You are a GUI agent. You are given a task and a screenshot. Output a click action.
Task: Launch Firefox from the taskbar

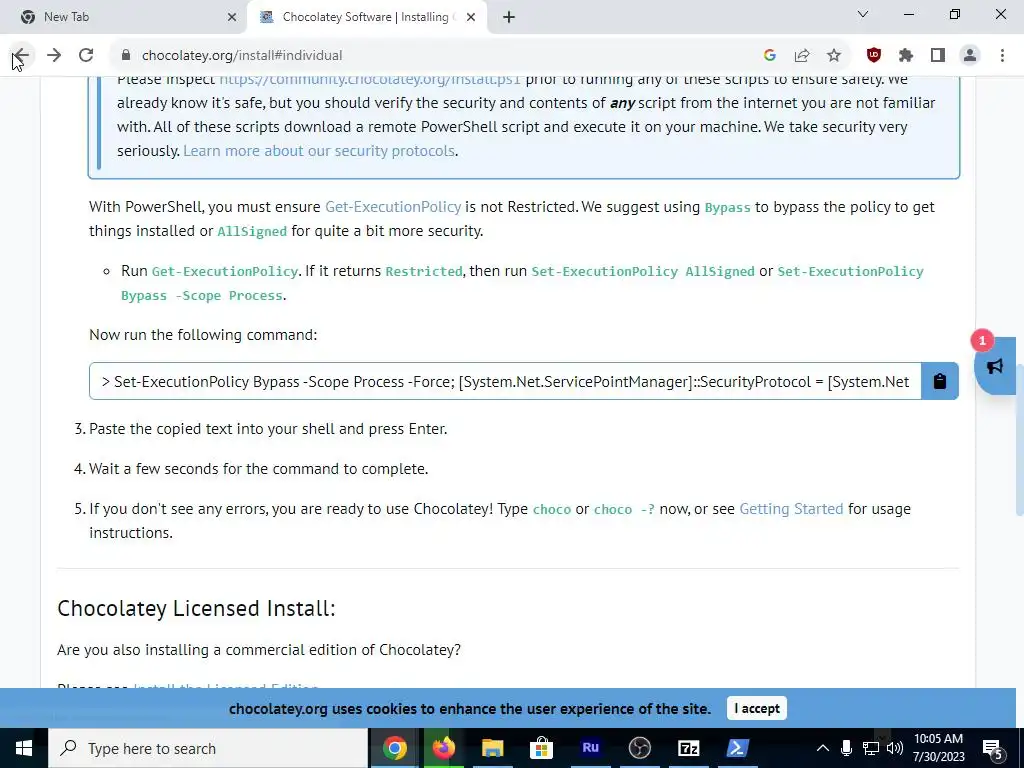(x=443, y=748)
